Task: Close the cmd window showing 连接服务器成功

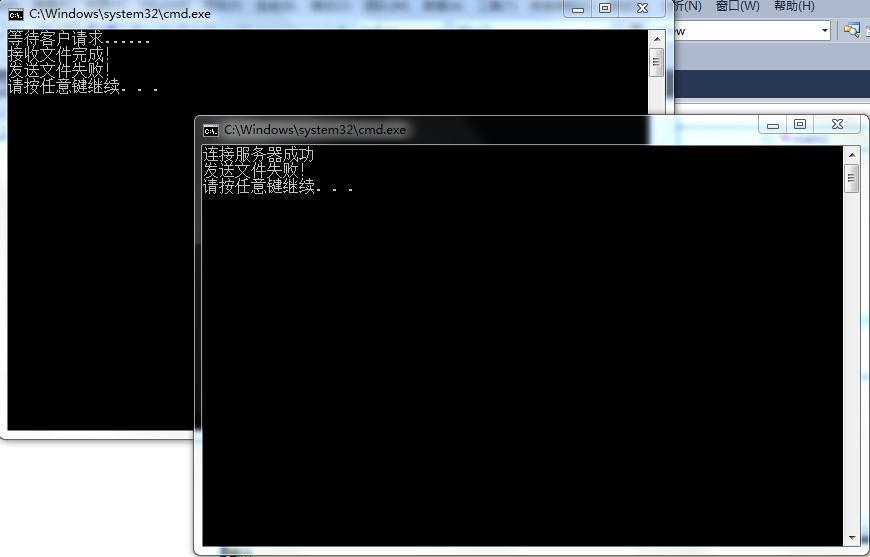Action: pyautogui.click(x=837, y=124)
